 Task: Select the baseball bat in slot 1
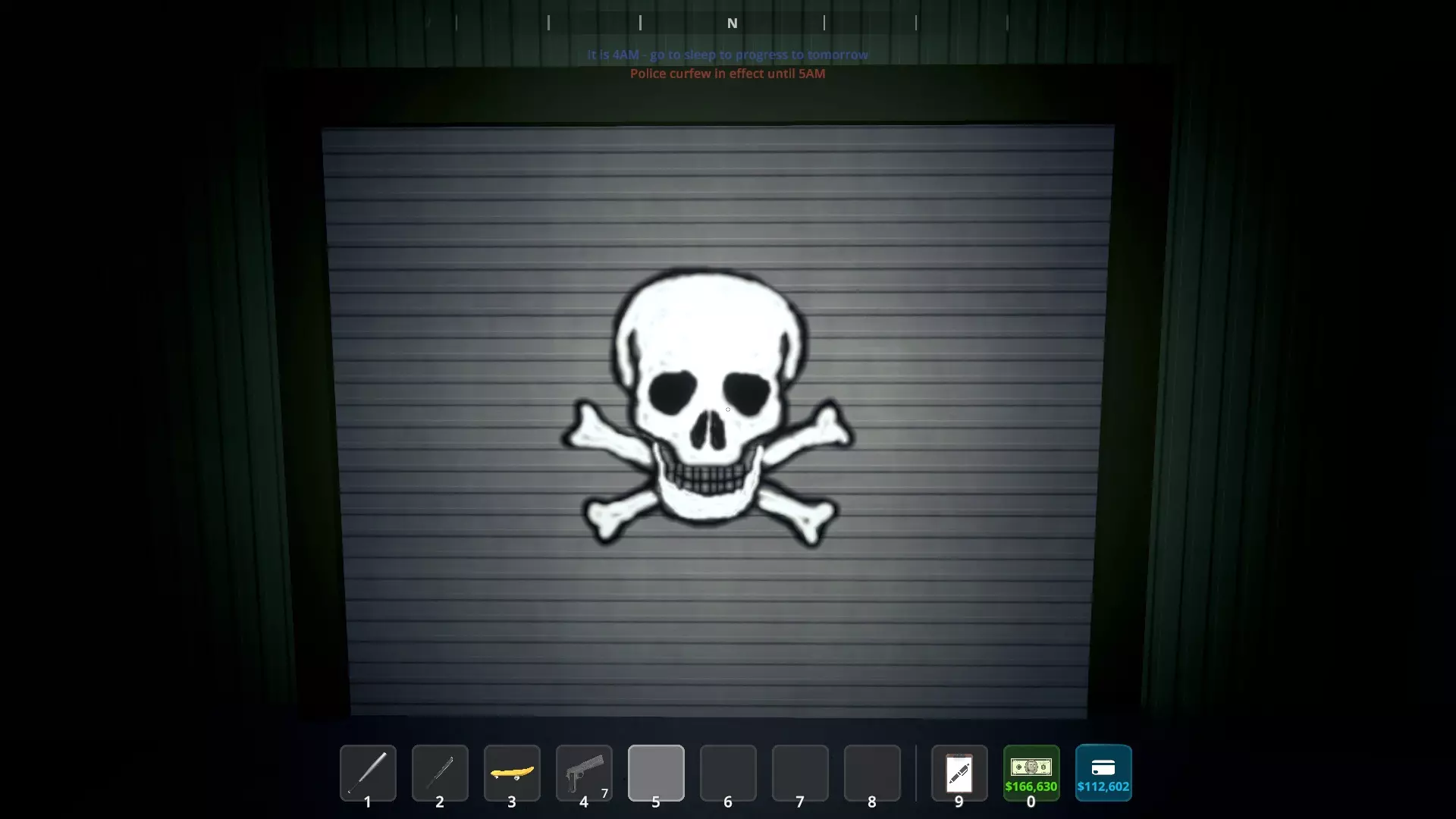[x=368, y=772]
